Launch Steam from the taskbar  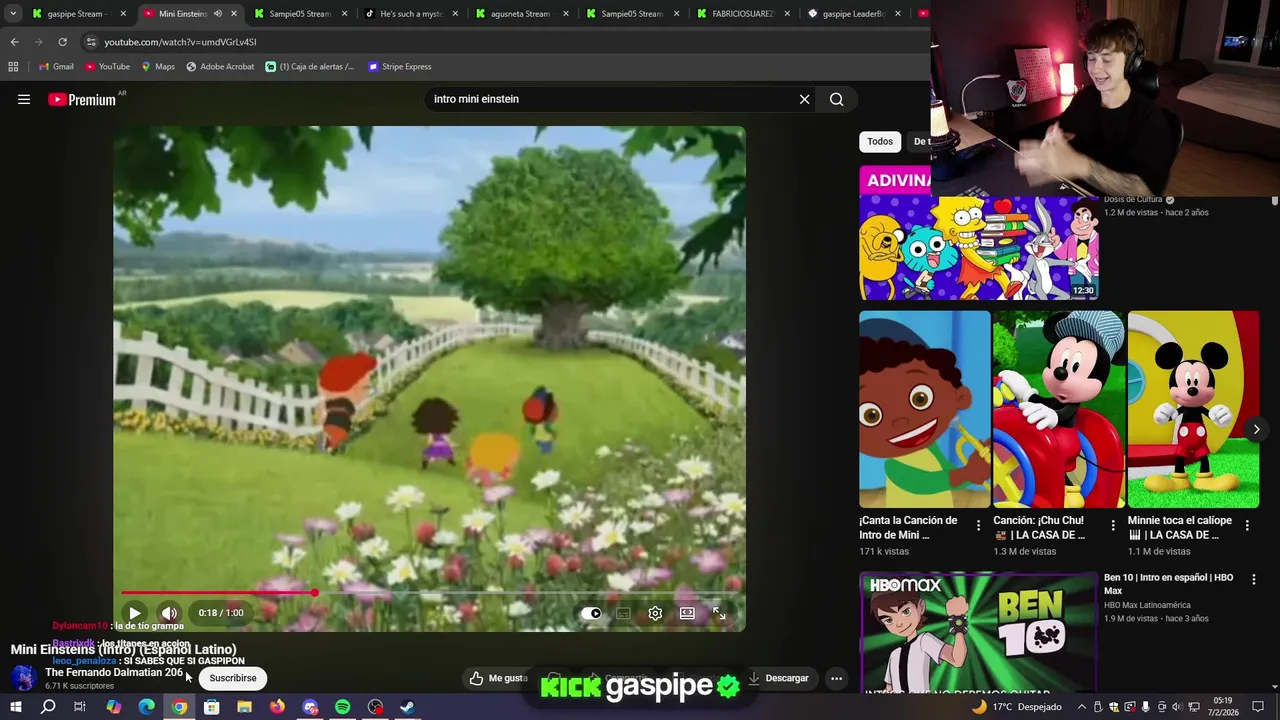click(407, 707)
